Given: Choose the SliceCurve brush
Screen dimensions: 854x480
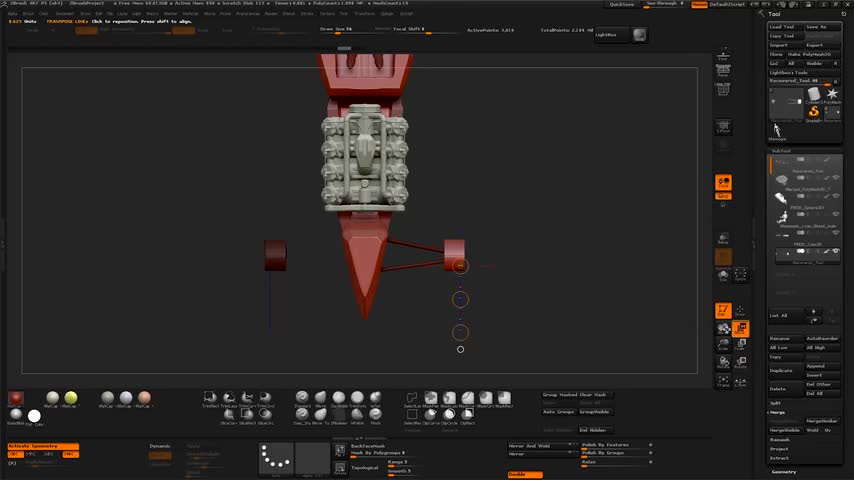Looking at the screenshot, I should tap(229, 416).
